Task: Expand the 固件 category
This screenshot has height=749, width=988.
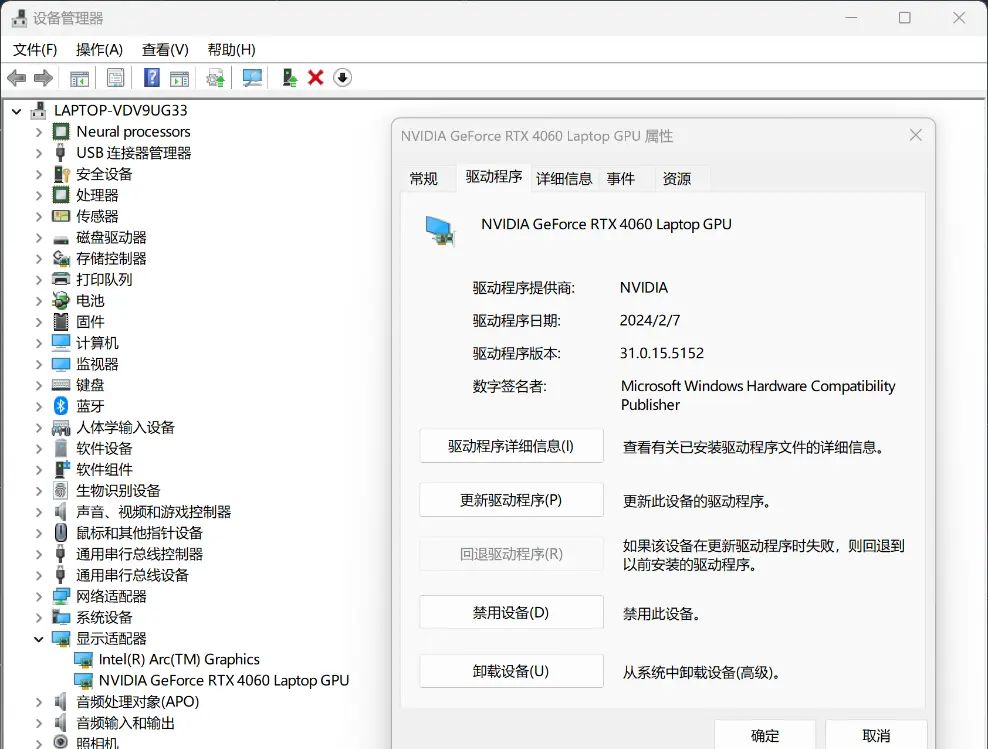Action: click(x=39, y=322)
